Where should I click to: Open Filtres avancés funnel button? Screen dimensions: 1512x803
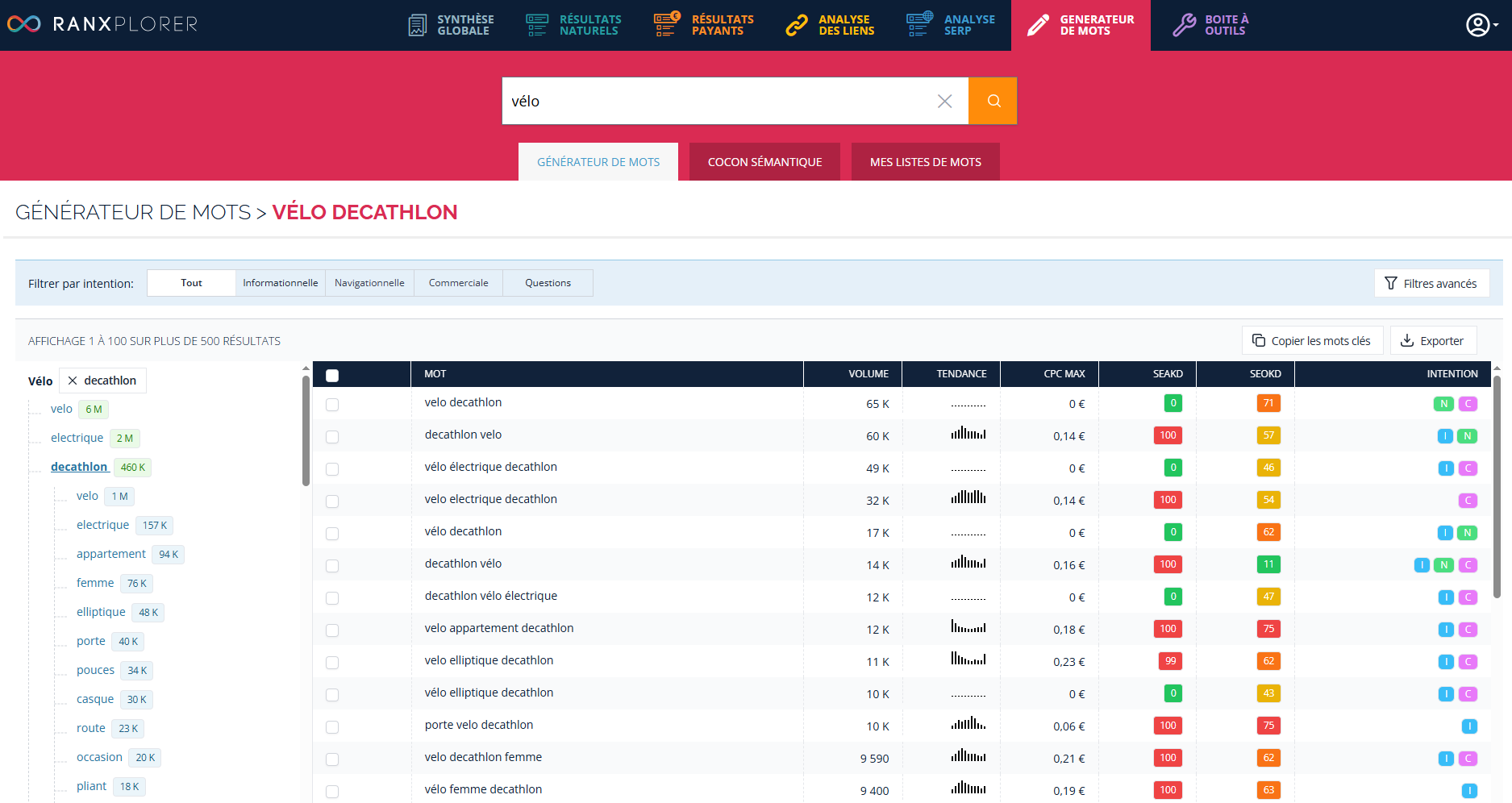tap(1431, 283)
